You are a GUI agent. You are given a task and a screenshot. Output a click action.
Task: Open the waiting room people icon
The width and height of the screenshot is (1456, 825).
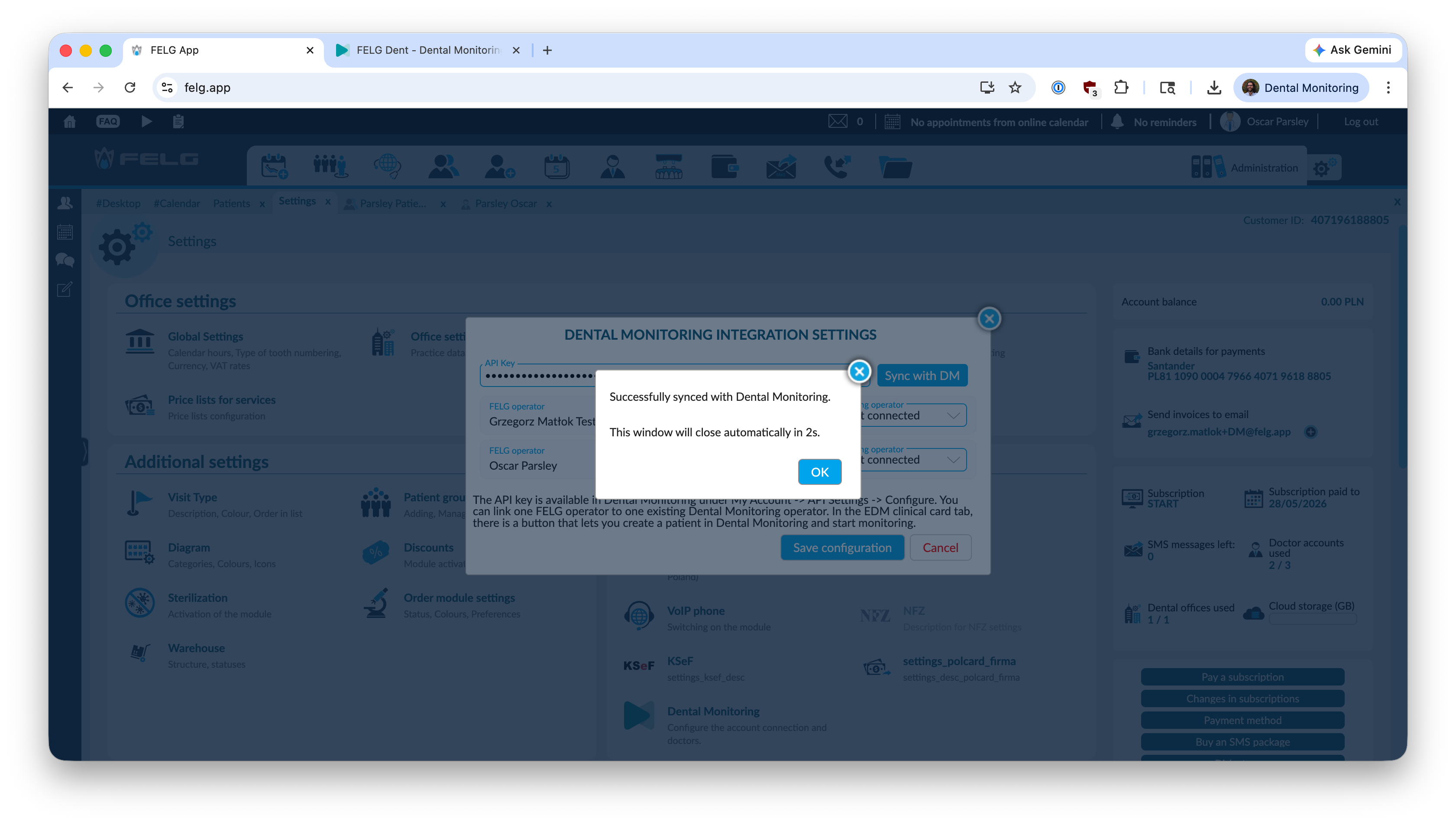330,166
